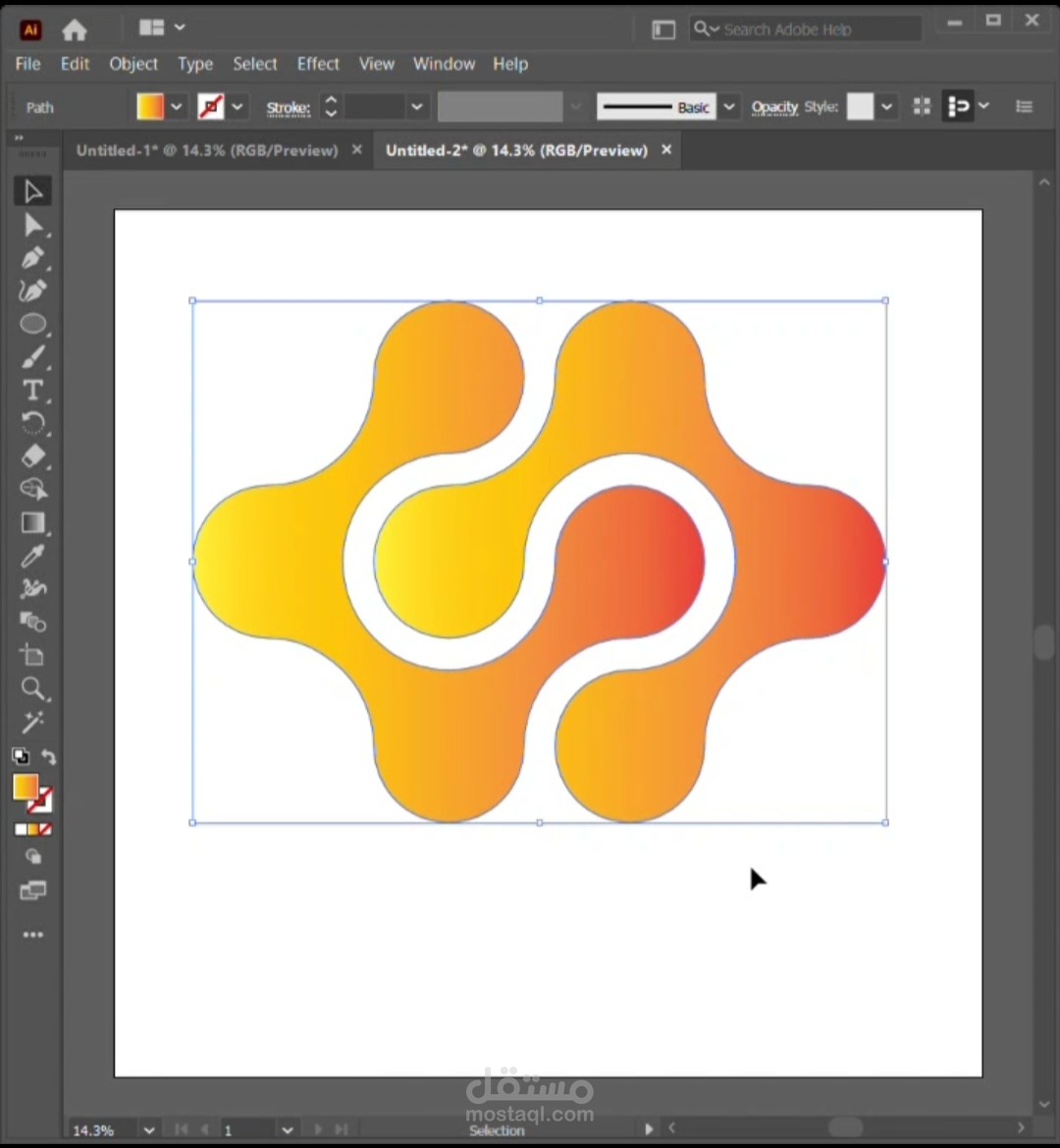This screenshot has height=1148, width=1060.
Task: Select the Shape Builder tool
Action: (x=32, y=489)
